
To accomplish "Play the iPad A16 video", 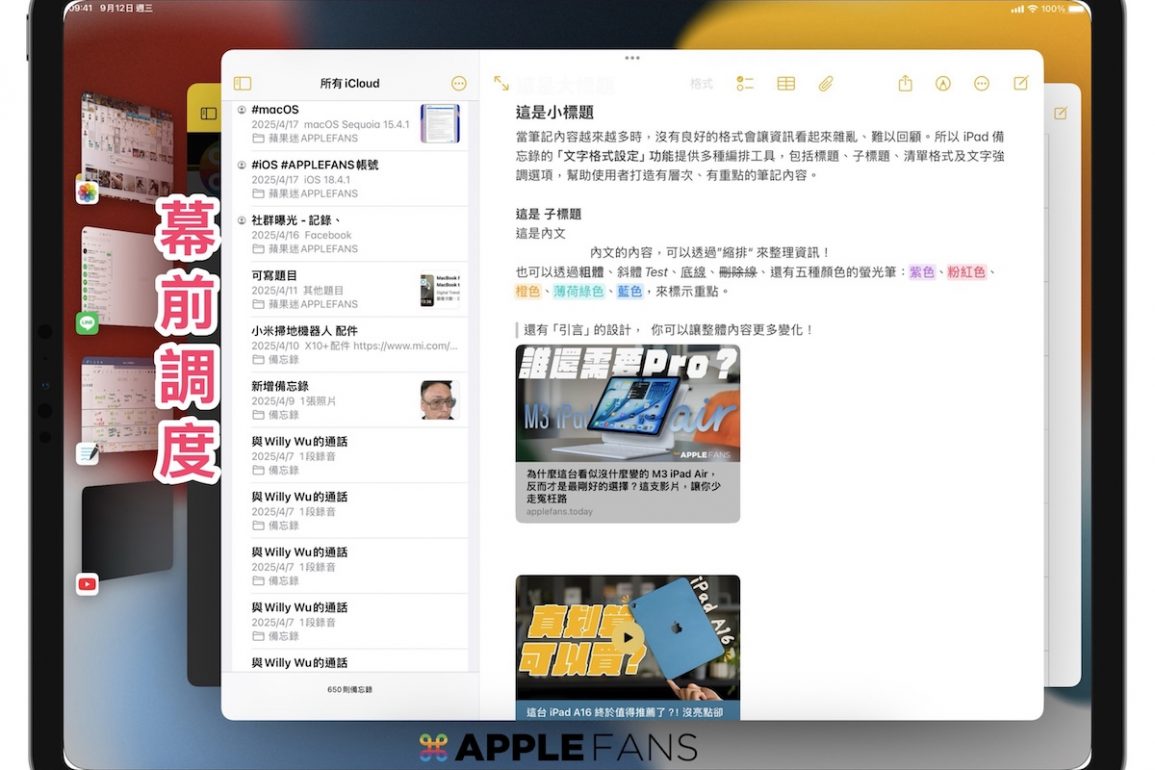I will click(x=627, y=637).
